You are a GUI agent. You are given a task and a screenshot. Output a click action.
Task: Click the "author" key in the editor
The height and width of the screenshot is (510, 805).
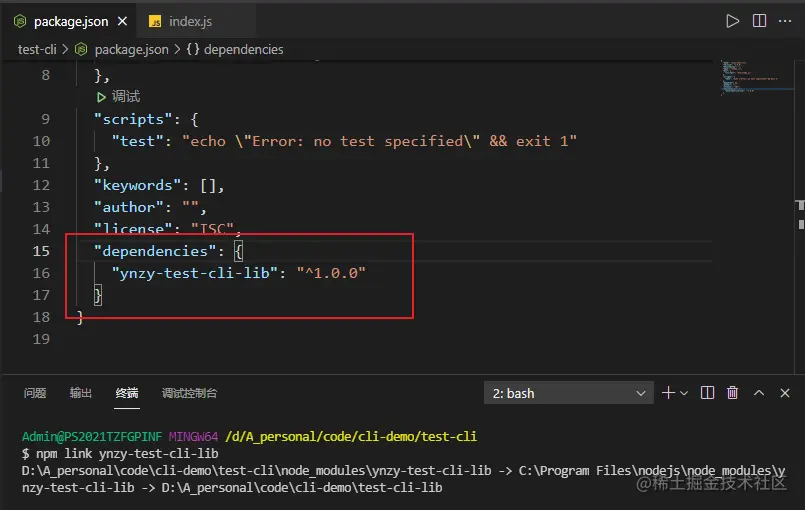point(128,207)
